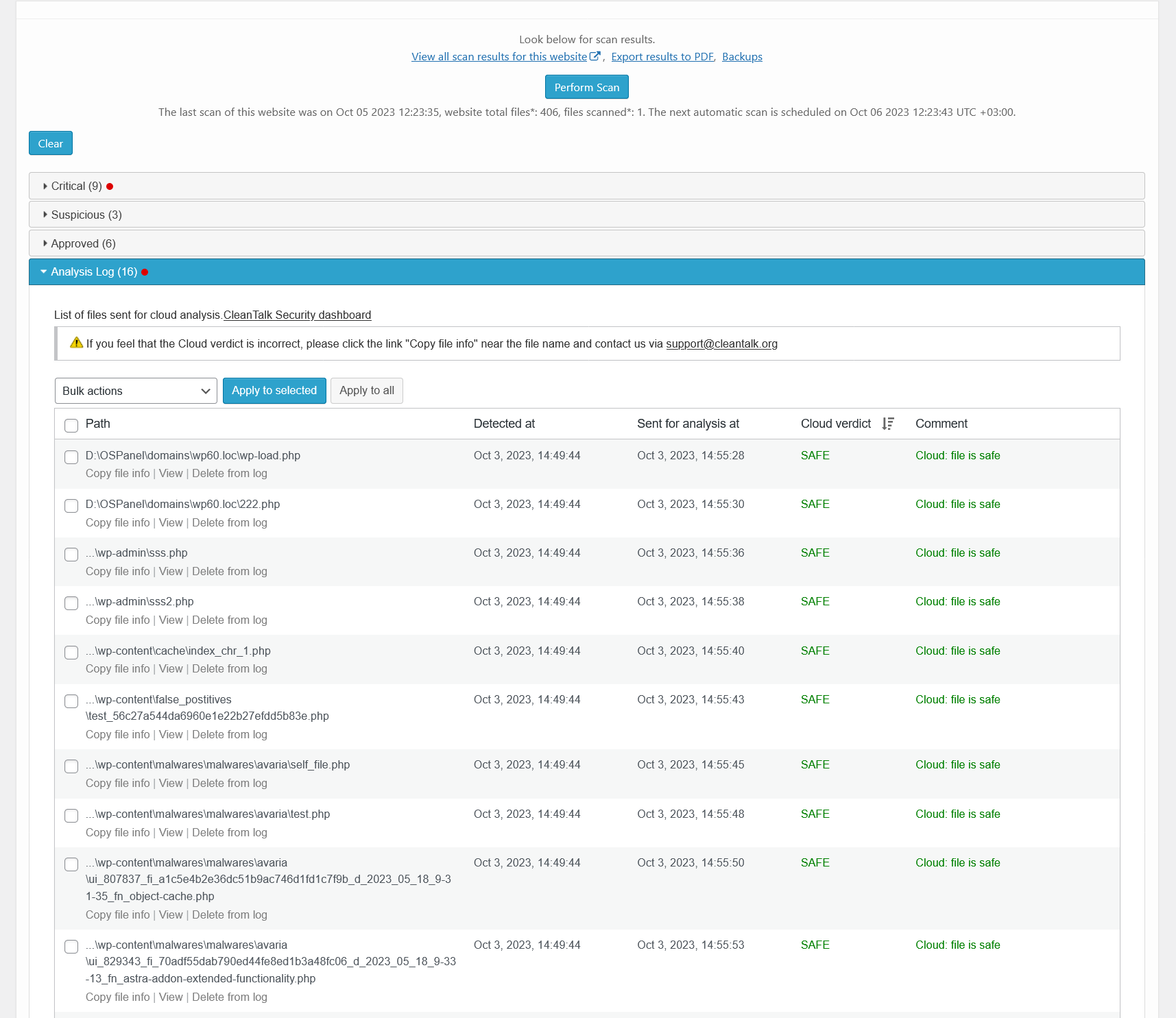Click Delete from log under false_postitives test file

230,734
